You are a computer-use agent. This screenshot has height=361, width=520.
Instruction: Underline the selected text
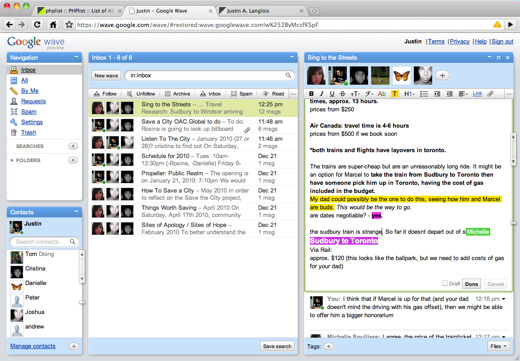click(x=332, y=94)
